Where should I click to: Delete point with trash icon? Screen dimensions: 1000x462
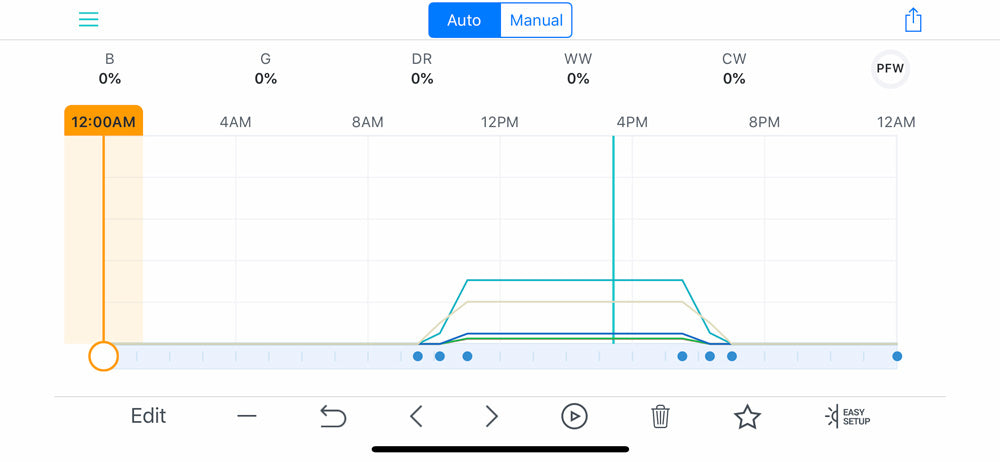[x=660, y=417]
